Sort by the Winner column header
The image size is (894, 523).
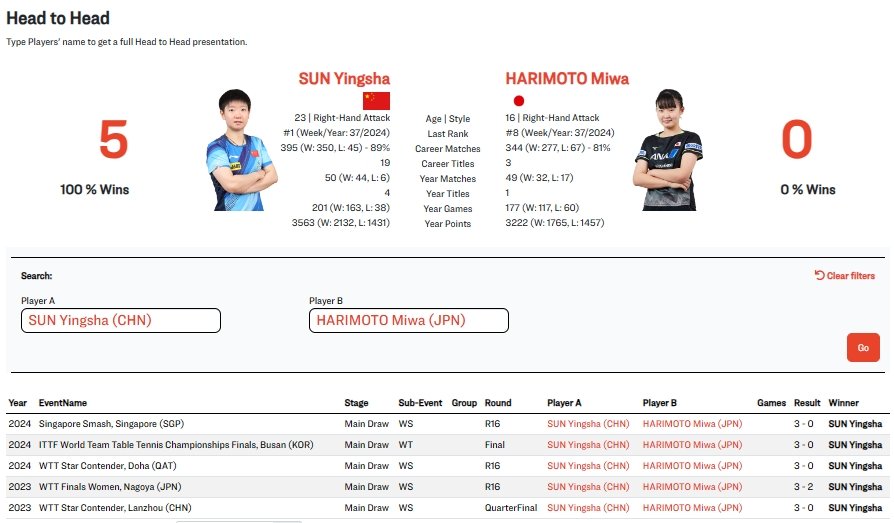[x=843, y=403]
